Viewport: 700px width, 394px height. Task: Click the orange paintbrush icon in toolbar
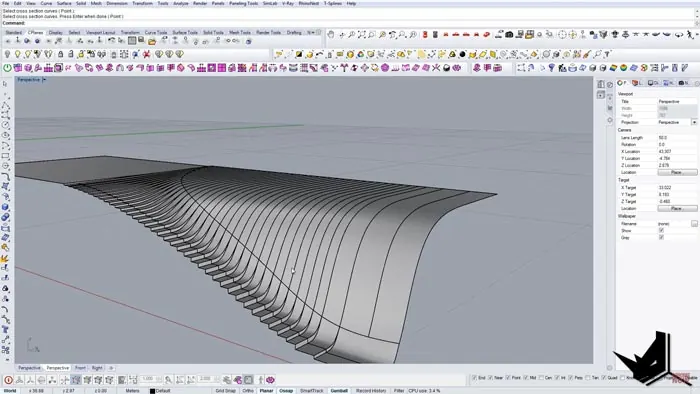(x=587, y=54)
